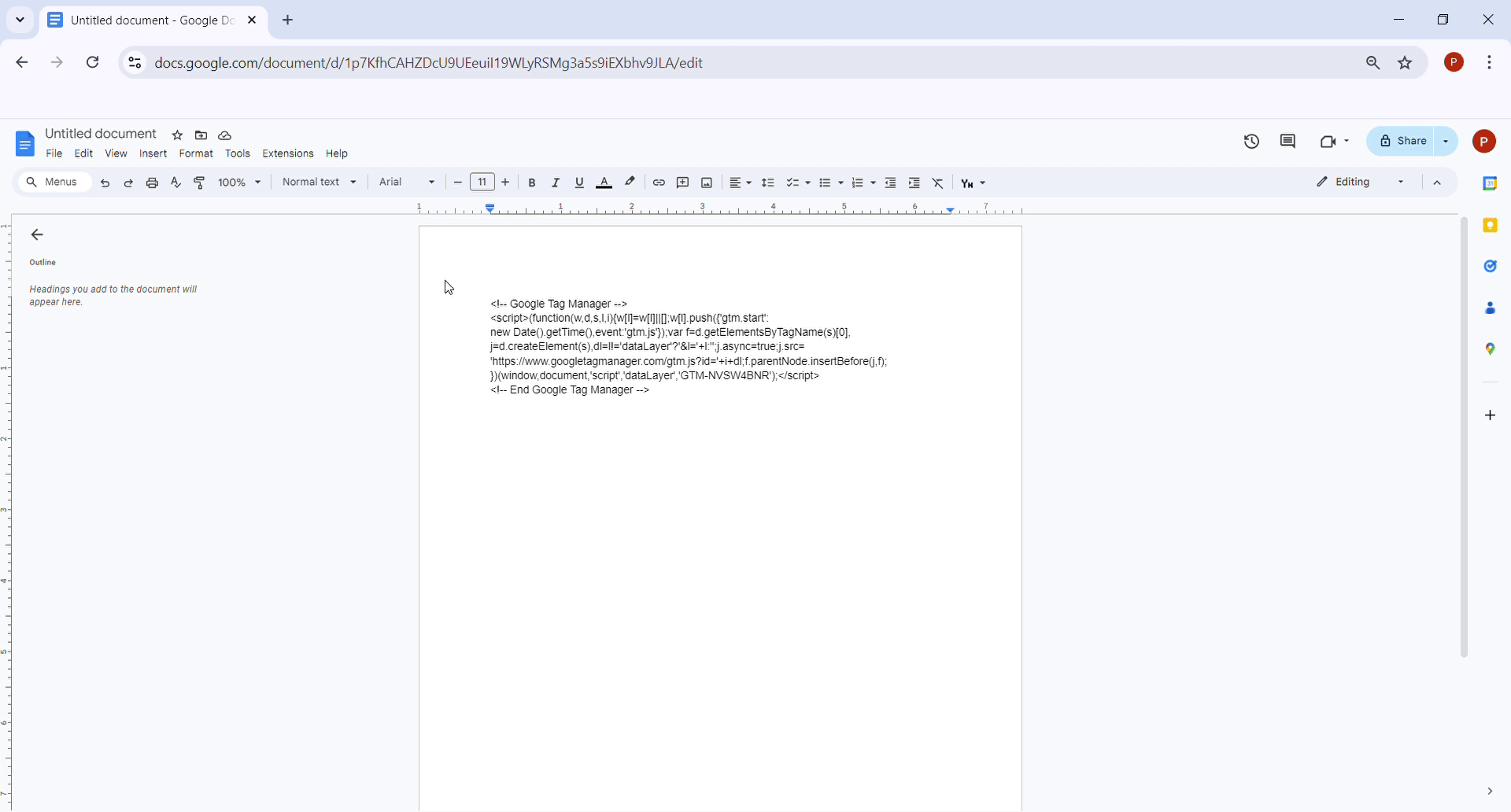Toggle bold formatting
The width and height of the screenshot is (1511, 812).
click(533, 183)
